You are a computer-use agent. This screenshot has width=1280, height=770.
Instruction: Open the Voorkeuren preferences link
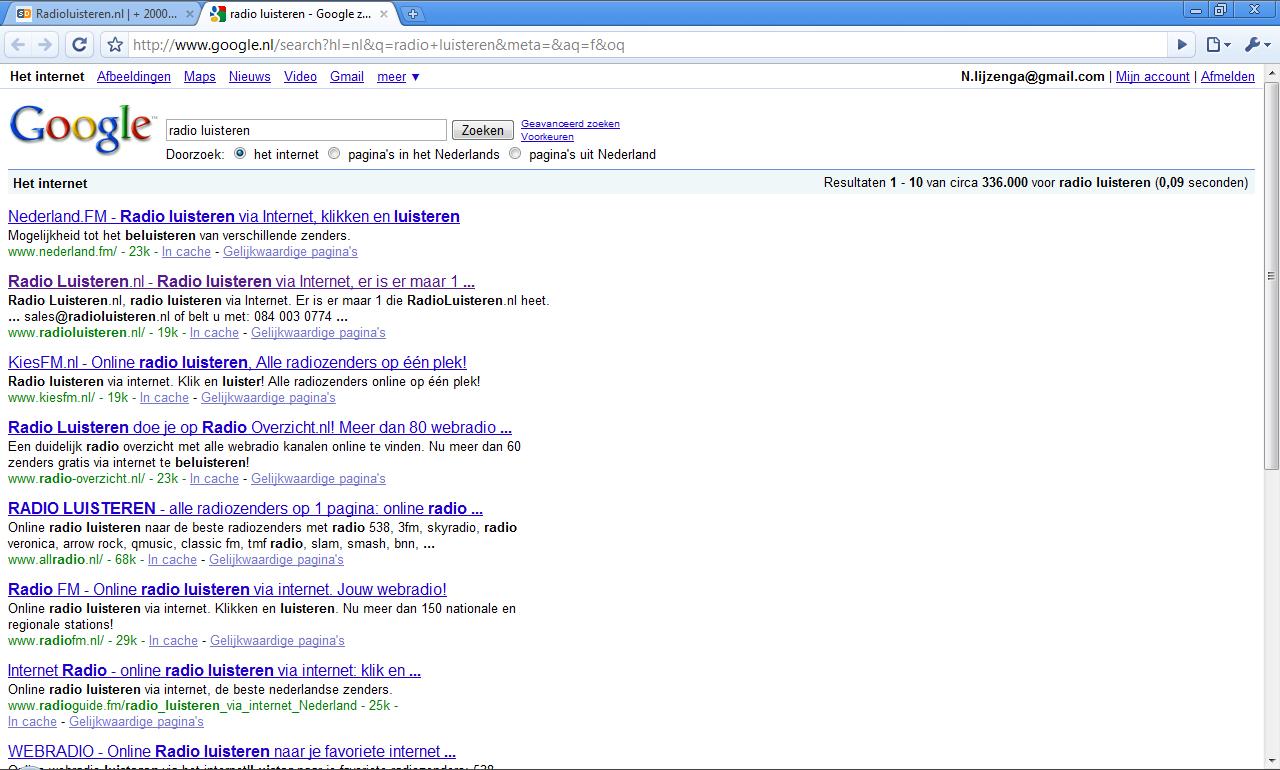tap(547, 137)
